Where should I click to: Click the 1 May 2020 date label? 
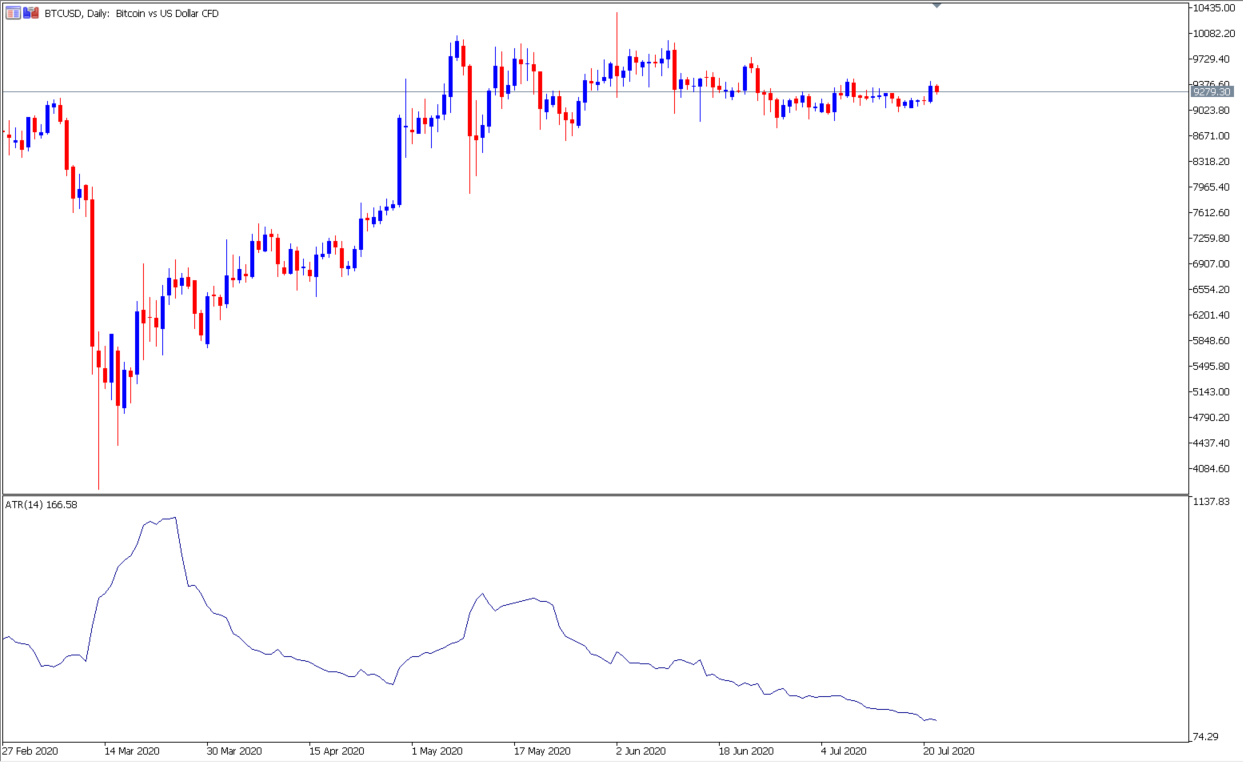437,750
